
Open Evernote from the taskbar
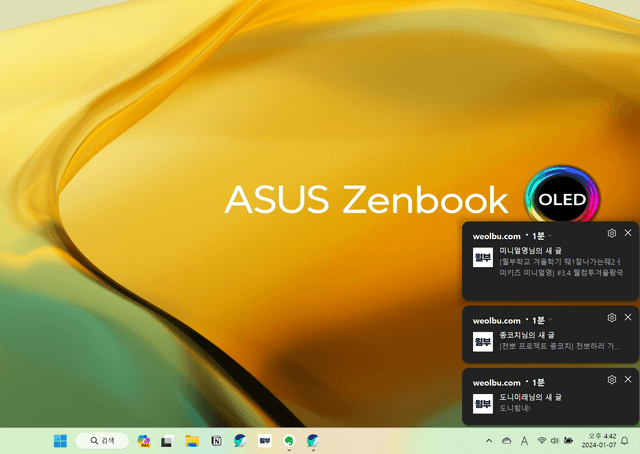(289, 441)
